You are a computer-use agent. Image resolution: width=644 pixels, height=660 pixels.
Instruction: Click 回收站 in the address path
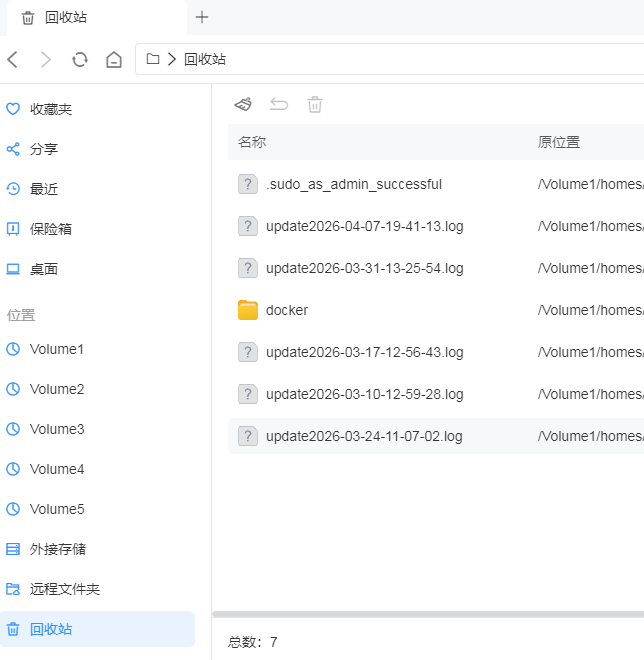click(205, 59)
